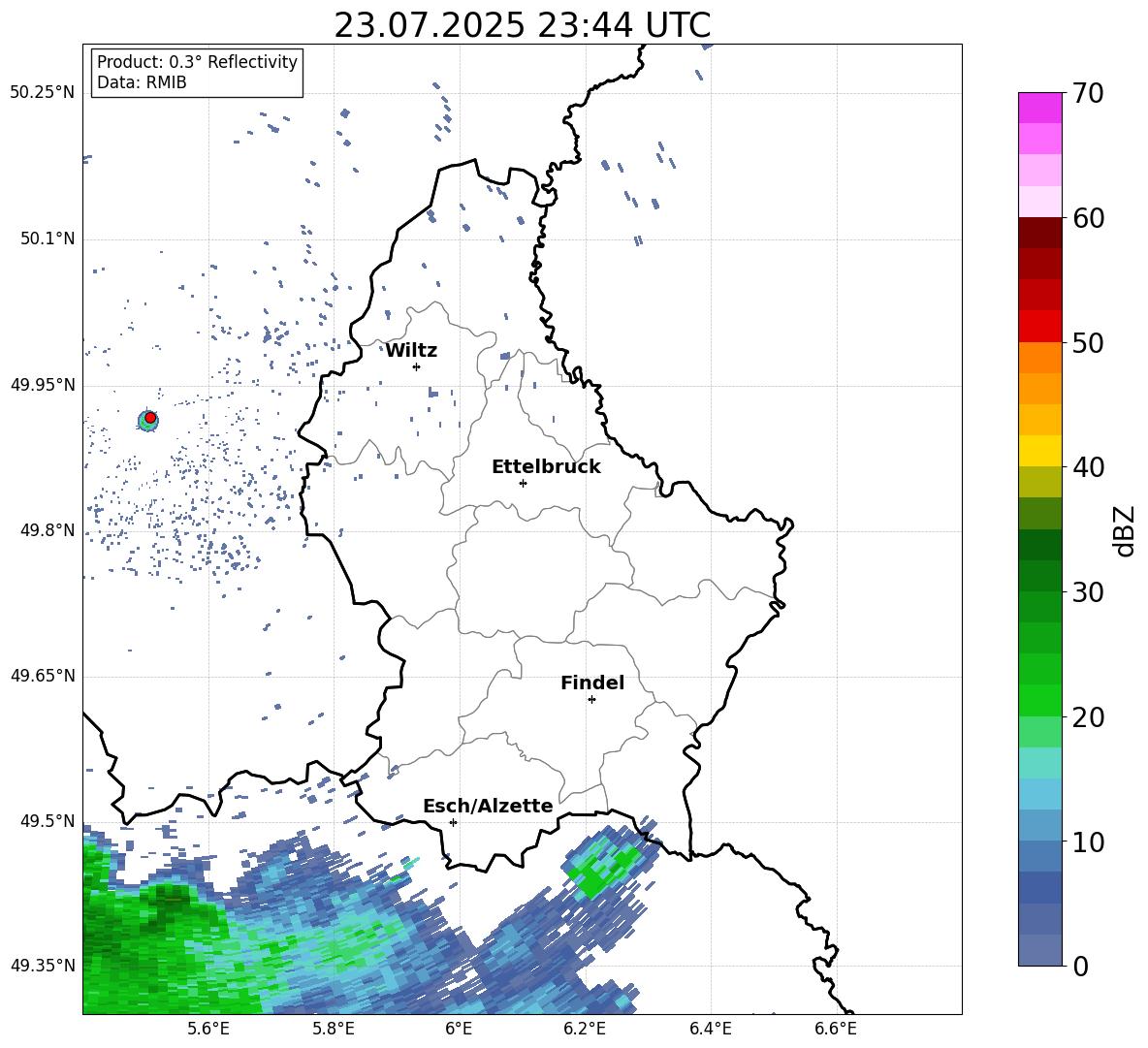Click the 6.6°E longitude label

click(x=836, y=1029)
